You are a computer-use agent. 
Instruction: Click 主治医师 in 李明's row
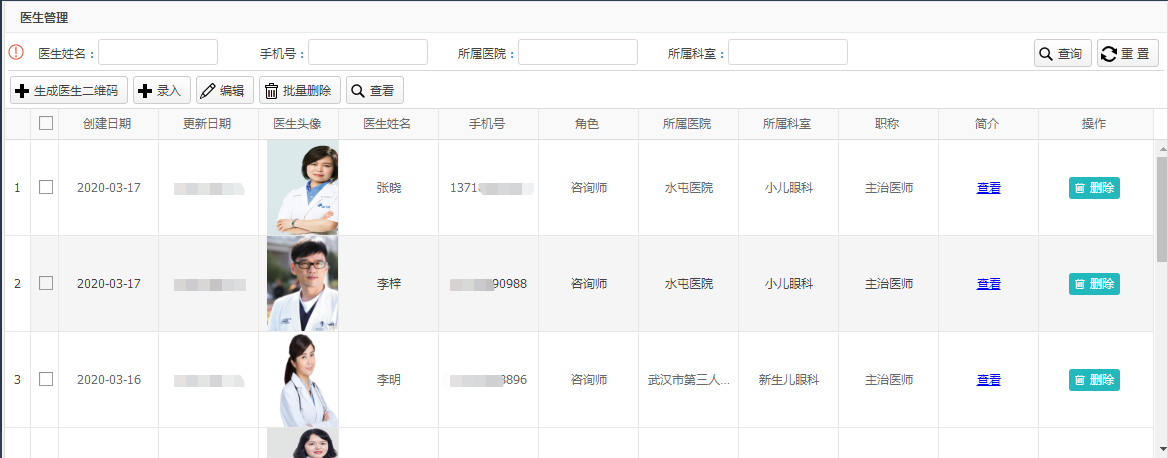889,380
